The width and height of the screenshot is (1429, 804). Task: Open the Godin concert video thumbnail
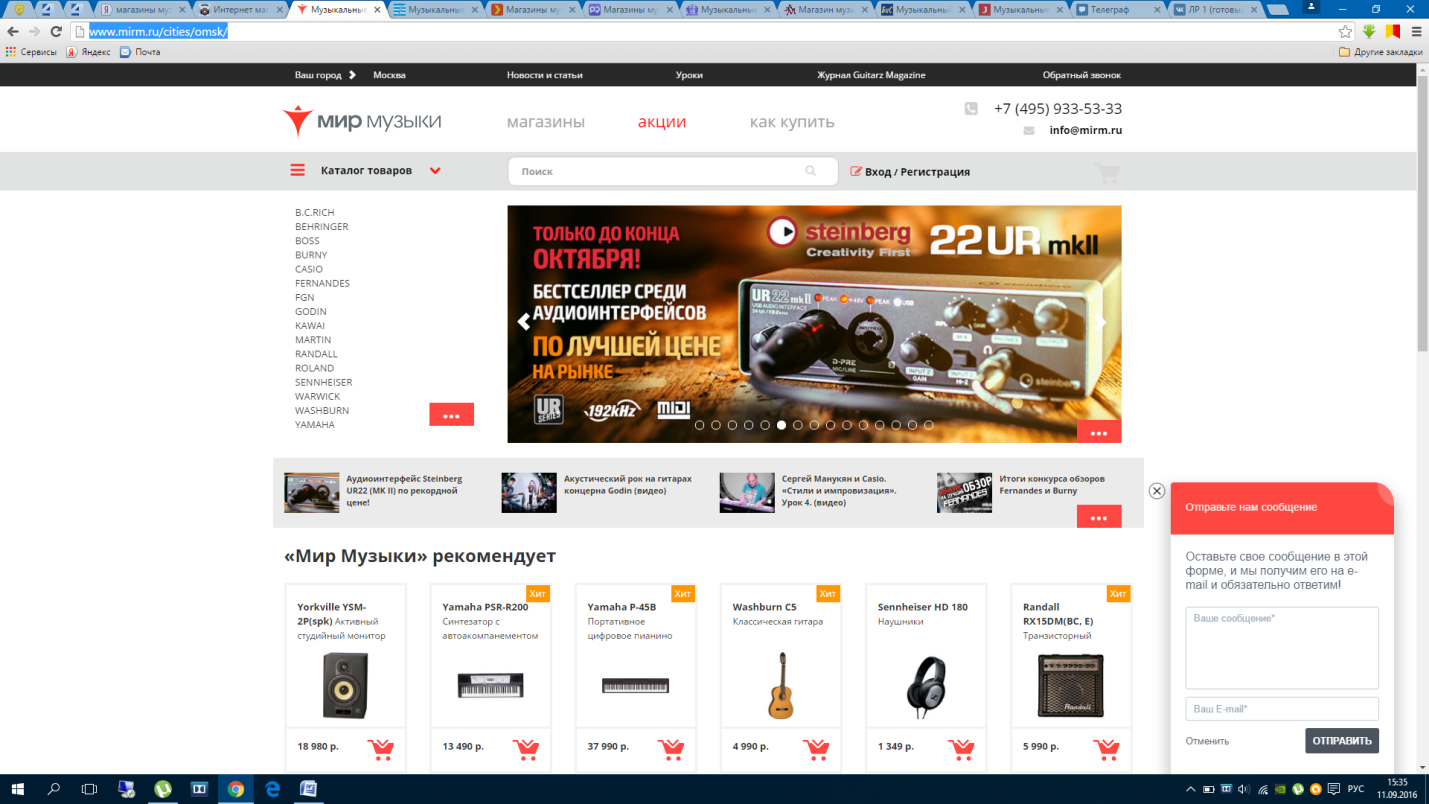tap(529, 493)
